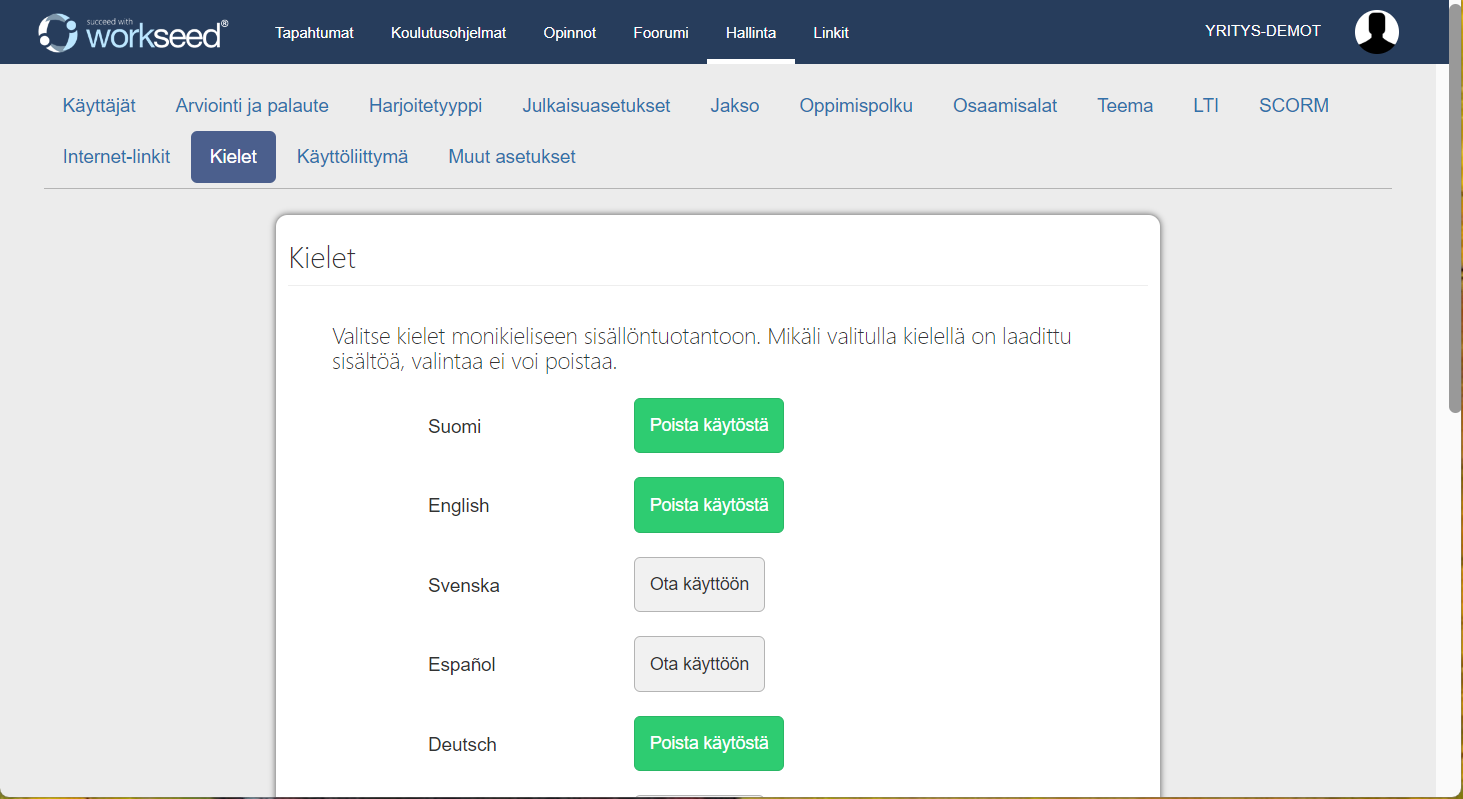Open the Foorumi page
Viewport: 1463px width, 799px height.
(660, 33)
